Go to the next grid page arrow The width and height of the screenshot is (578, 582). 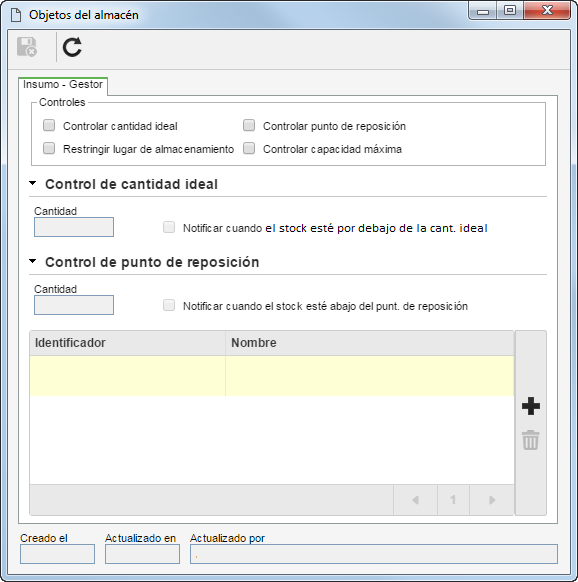pyautogui.click(x=492, y=500)
